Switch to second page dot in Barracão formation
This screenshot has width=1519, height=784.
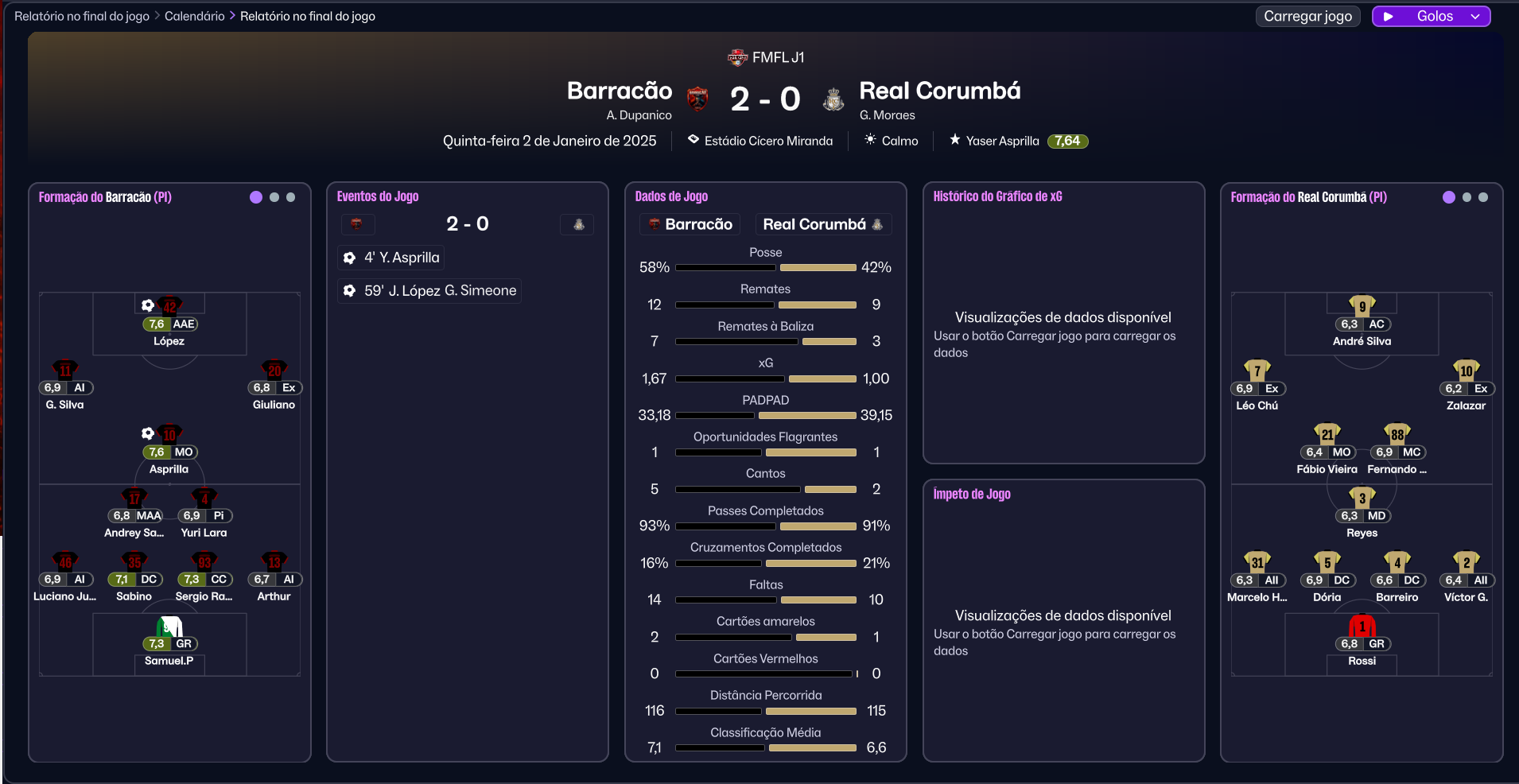pyautogui.click(x=274, y=197)
